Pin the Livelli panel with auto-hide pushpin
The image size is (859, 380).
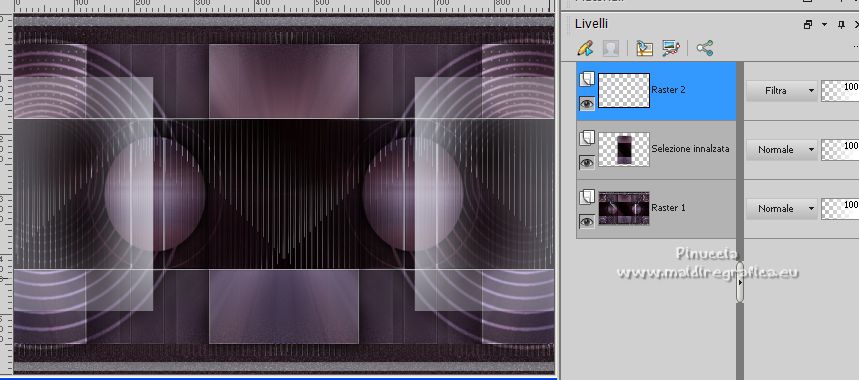click(x=842, y=25)
